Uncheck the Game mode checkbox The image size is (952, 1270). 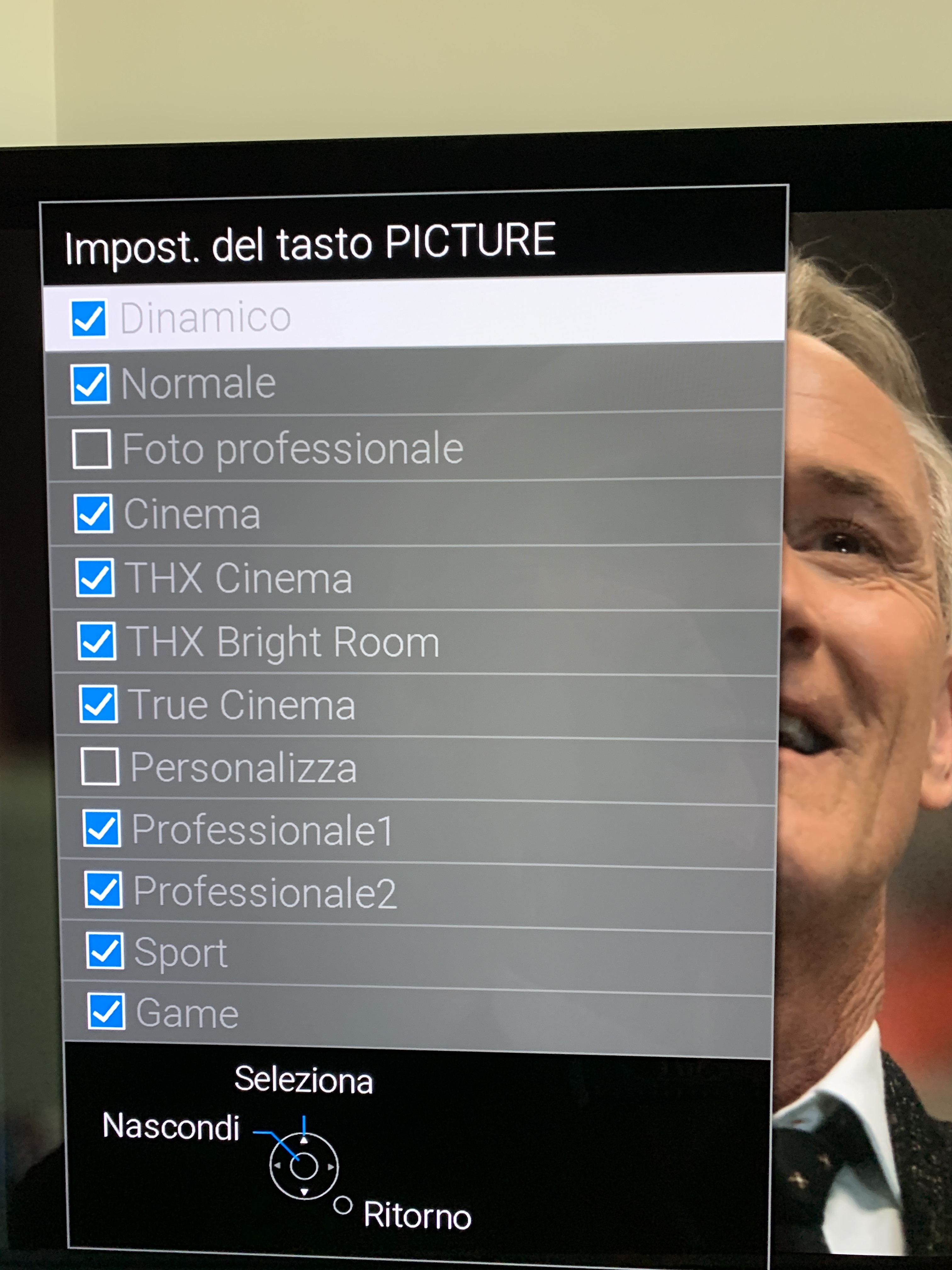pos(106,1011)
